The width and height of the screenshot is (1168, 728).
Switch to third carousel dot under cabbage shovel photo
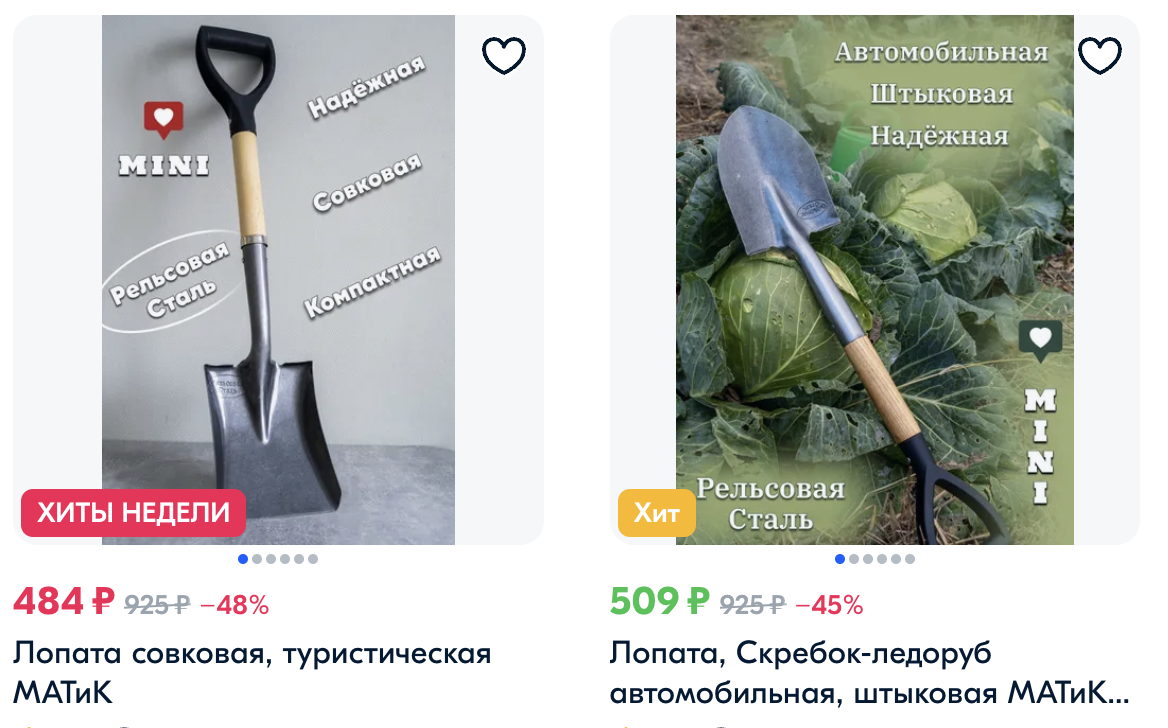868,559
